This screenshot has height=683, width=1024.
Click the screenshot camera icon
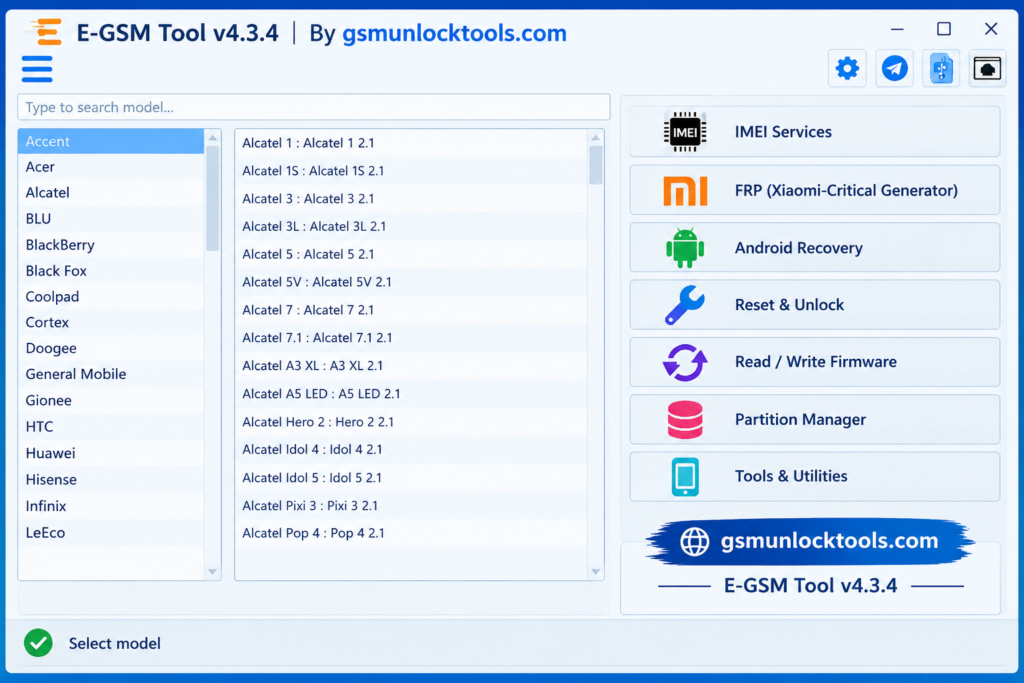tap(987, 68)
